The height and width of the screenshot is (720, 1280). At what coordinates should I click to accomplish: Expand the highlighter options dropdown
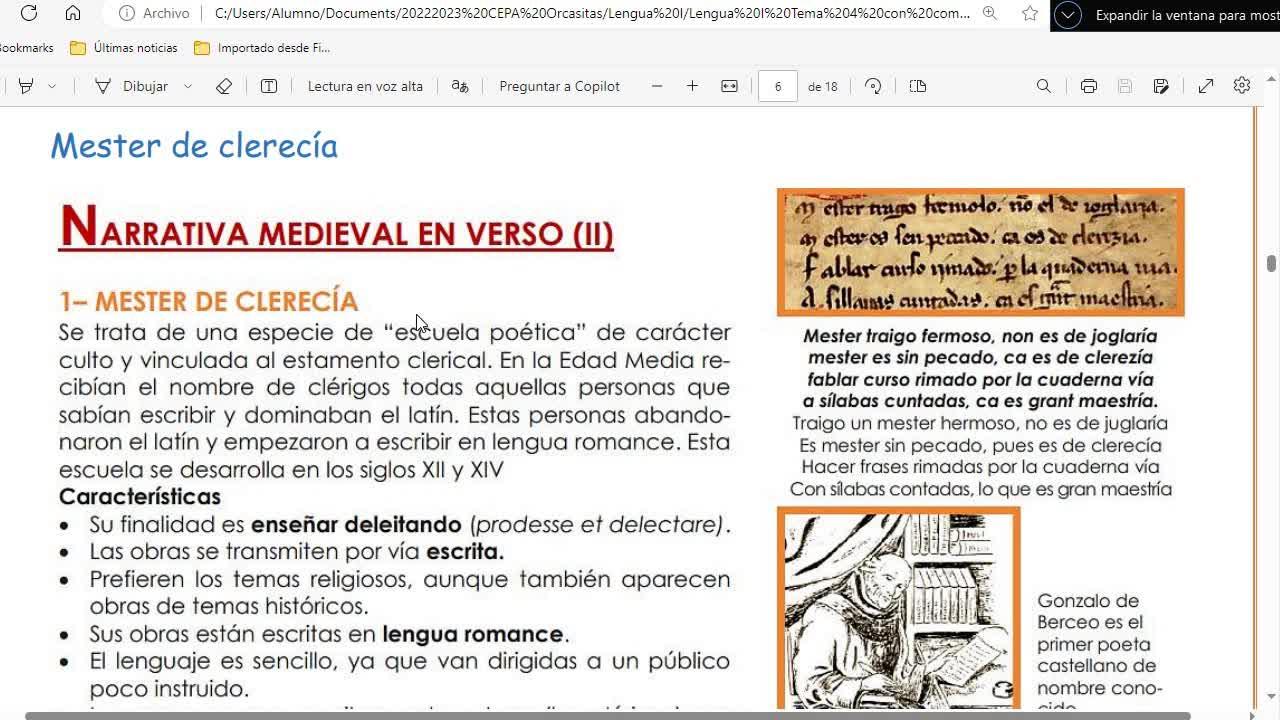coord(52,86)
